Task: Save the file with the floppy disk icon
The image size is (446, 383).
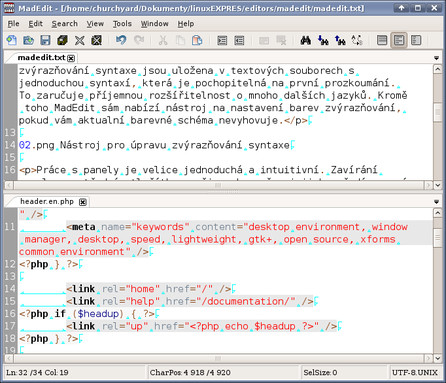Action: 45,40
